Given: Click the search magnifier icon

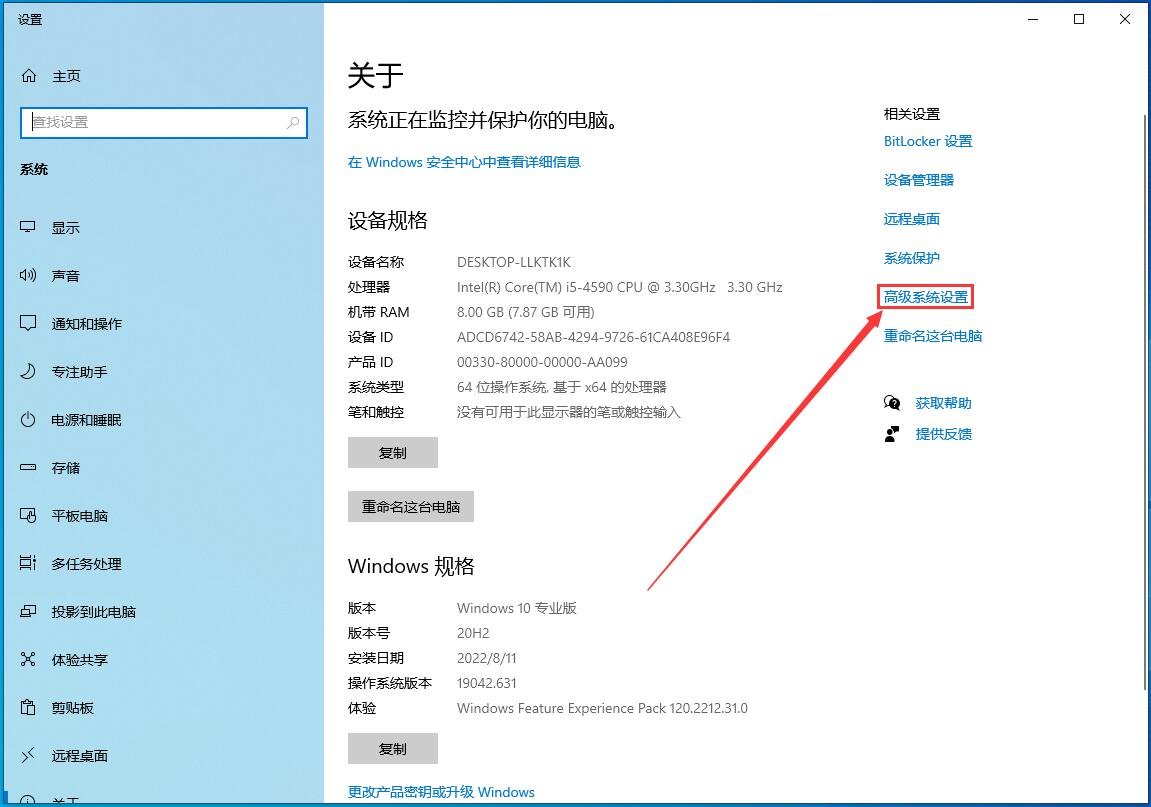Looking at the screenshot, I should click(293, 122).
